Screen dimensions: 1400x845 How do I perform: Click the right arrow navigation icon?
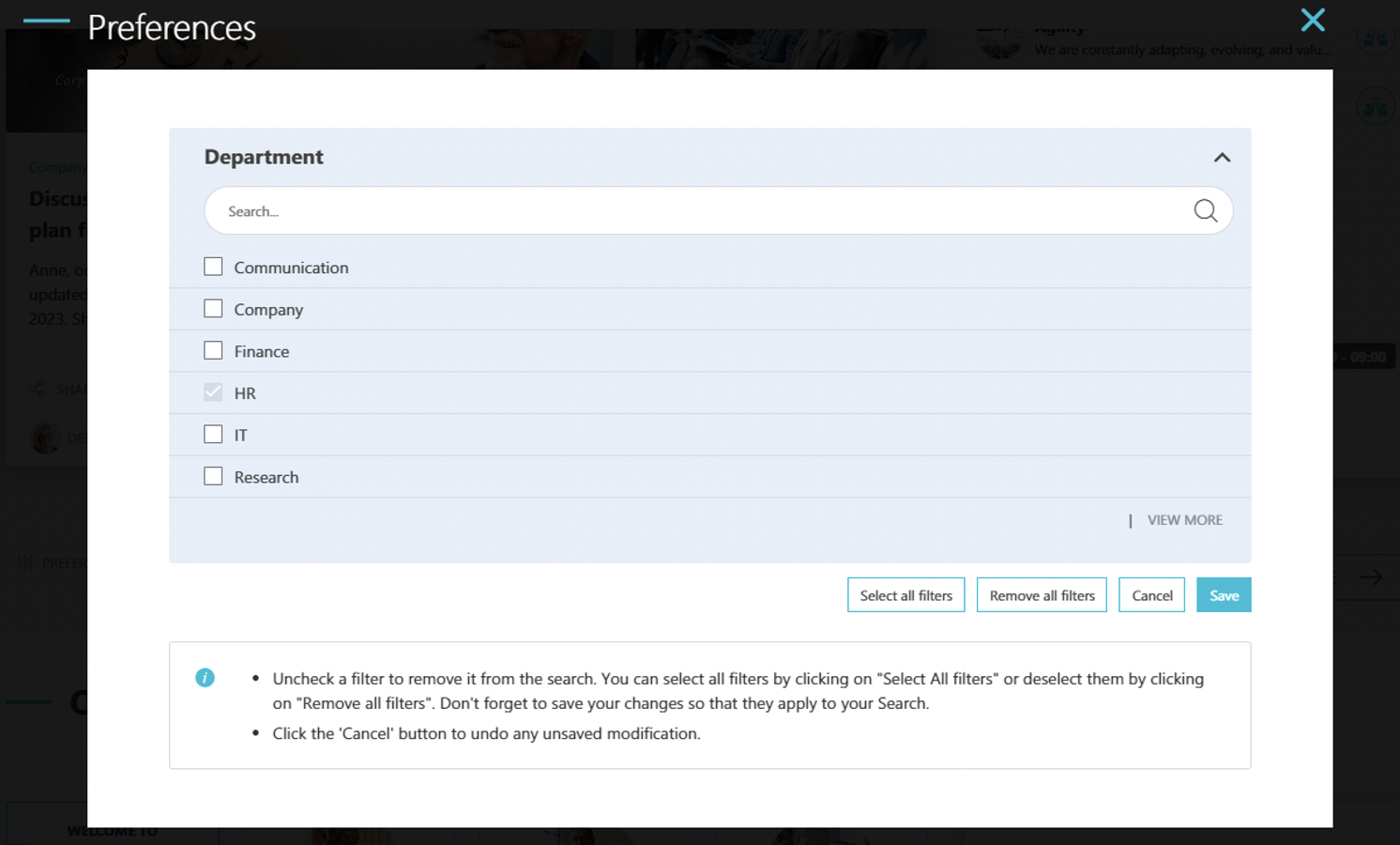click(1370, 576)
